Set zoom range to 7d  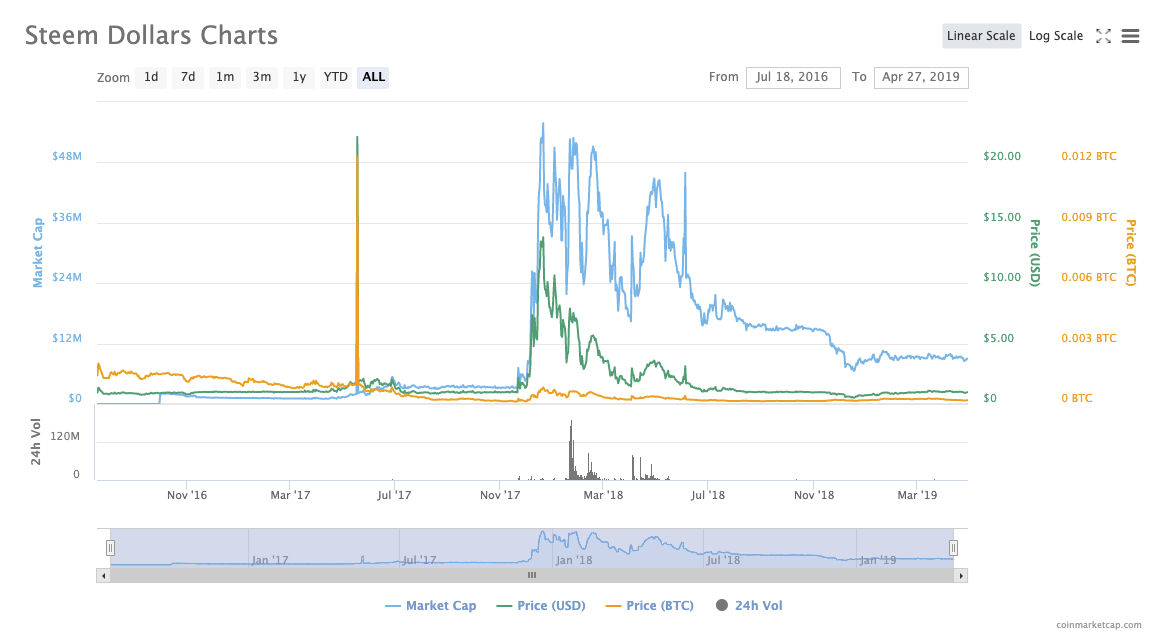(x=188, y=77)
